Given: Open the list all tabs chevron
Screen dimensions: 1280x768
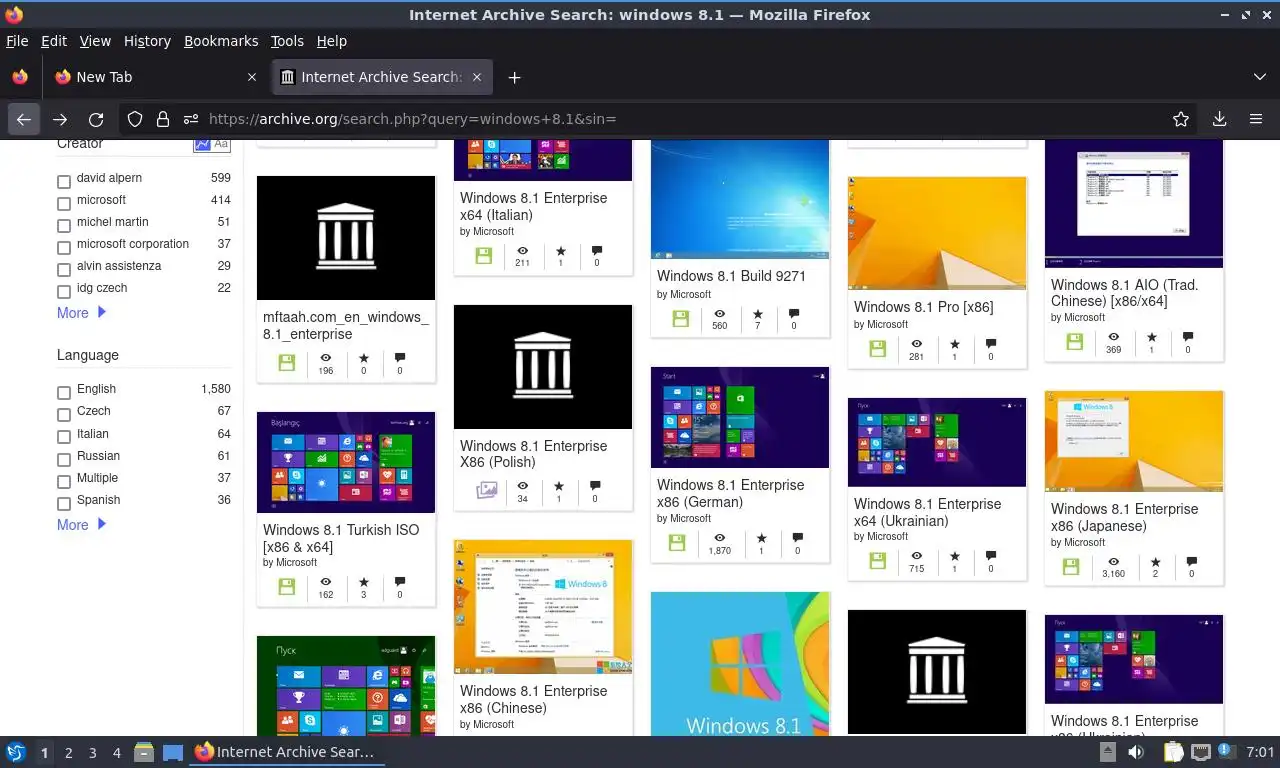Looking at the screenshot, I should click(x=1259, y=77).
